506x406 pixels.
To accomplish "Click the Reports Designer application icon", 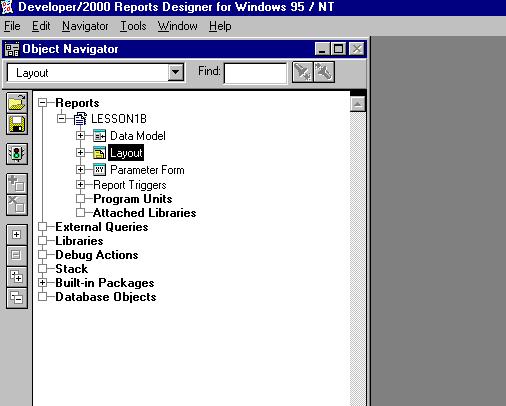I will coord(7,7).
